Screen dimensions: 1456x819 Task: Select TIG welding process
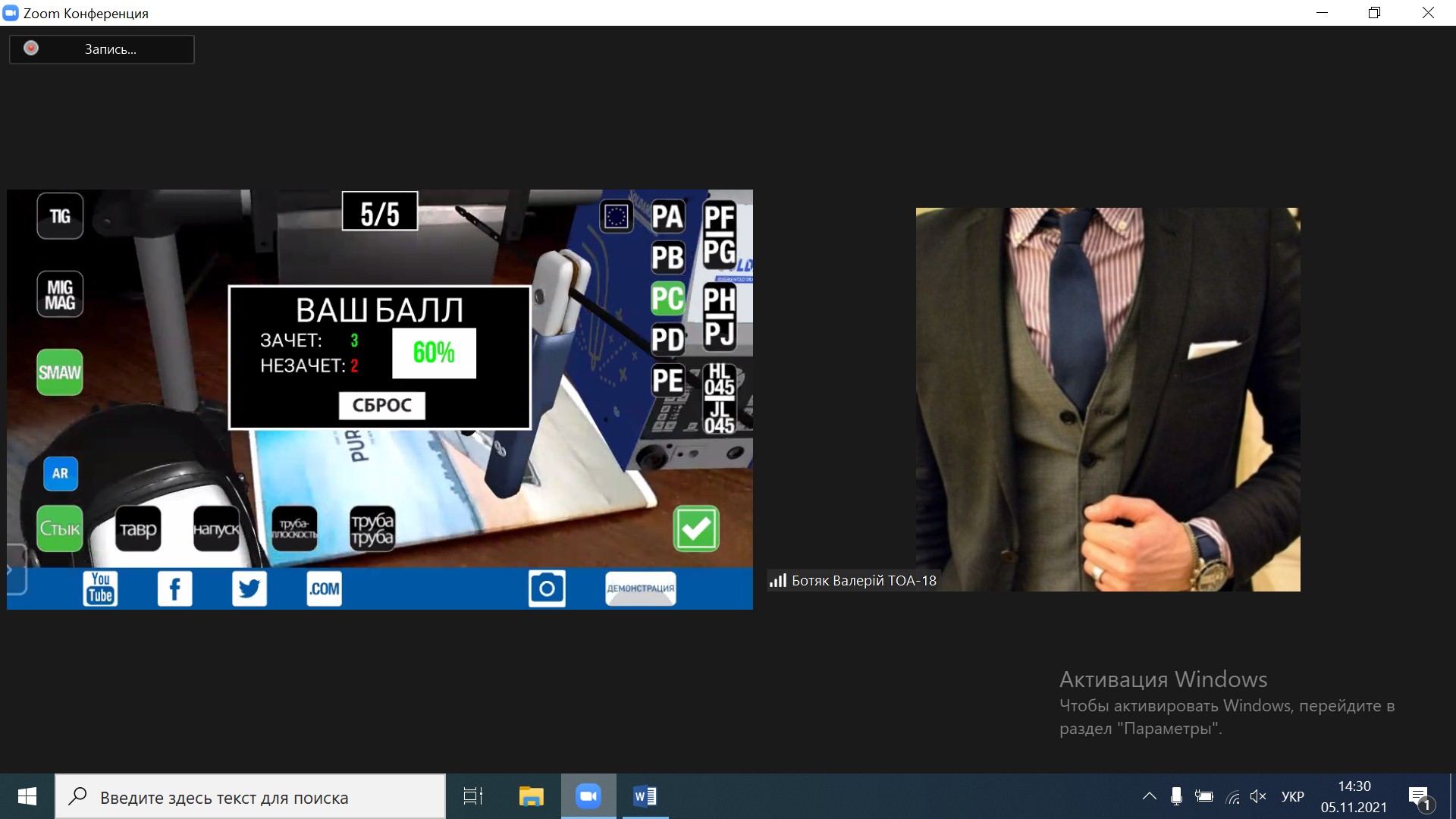coord(60,216)
